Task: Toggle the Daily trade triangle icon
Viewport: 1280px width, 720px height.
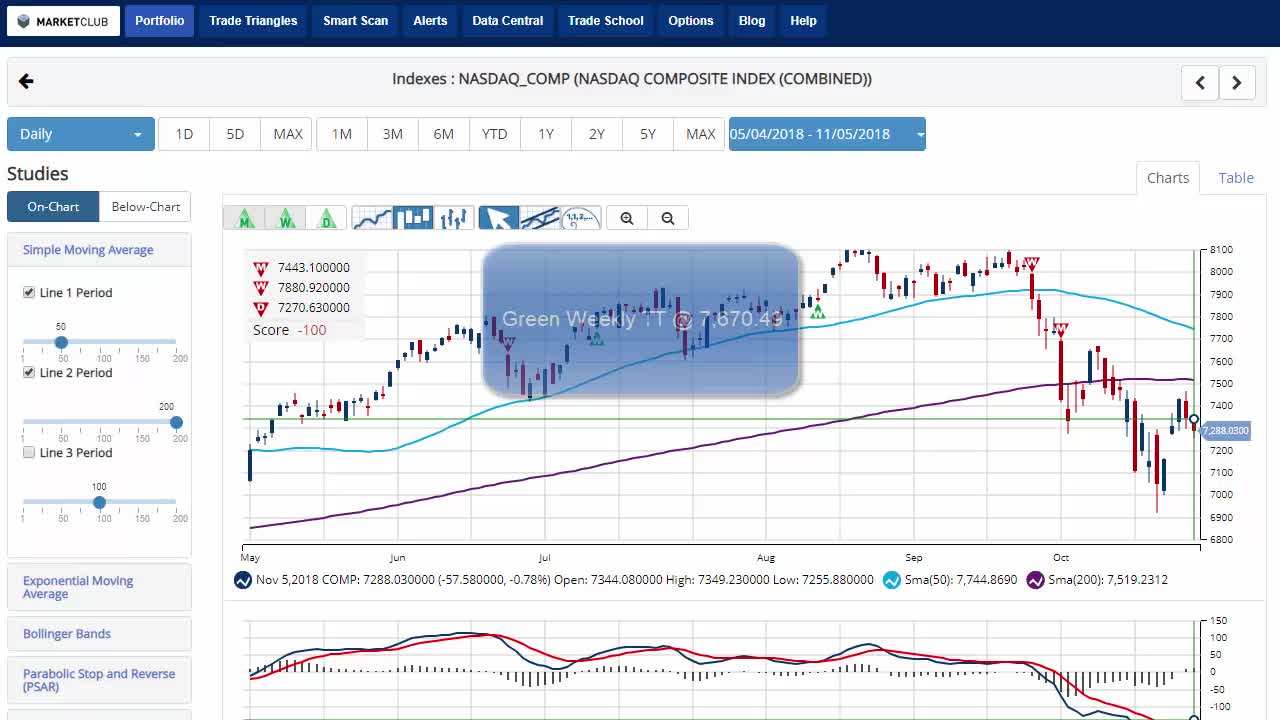Action: pos(326,218)
